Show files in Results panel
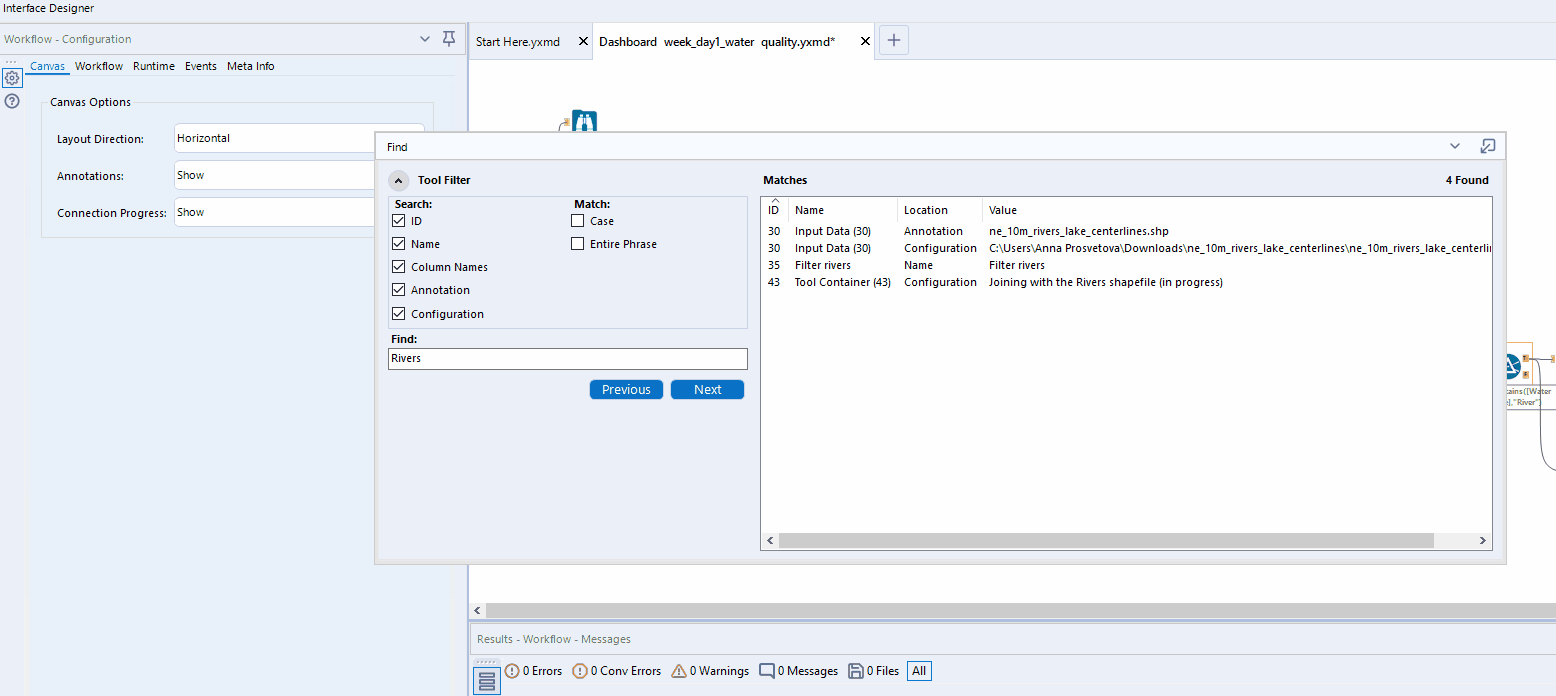Viewport: 1556px width, 696px height. coord(873,671)
